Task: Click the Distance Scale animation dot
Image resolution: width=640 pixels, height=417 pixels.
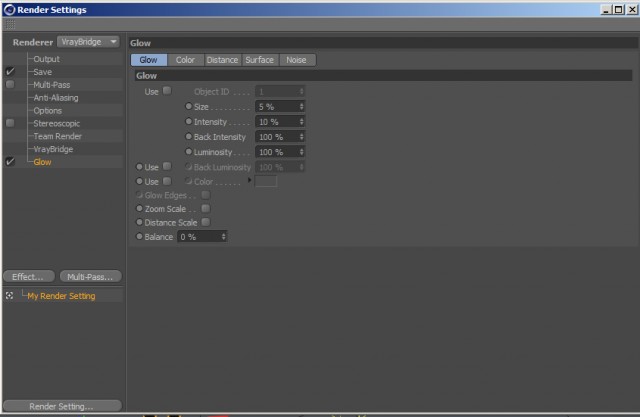Action: (x=139, y=222)
